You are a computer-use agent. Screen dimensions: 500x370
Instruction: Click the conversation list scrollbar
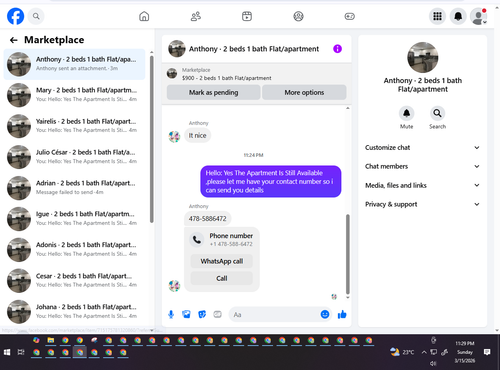pos(152,139)
